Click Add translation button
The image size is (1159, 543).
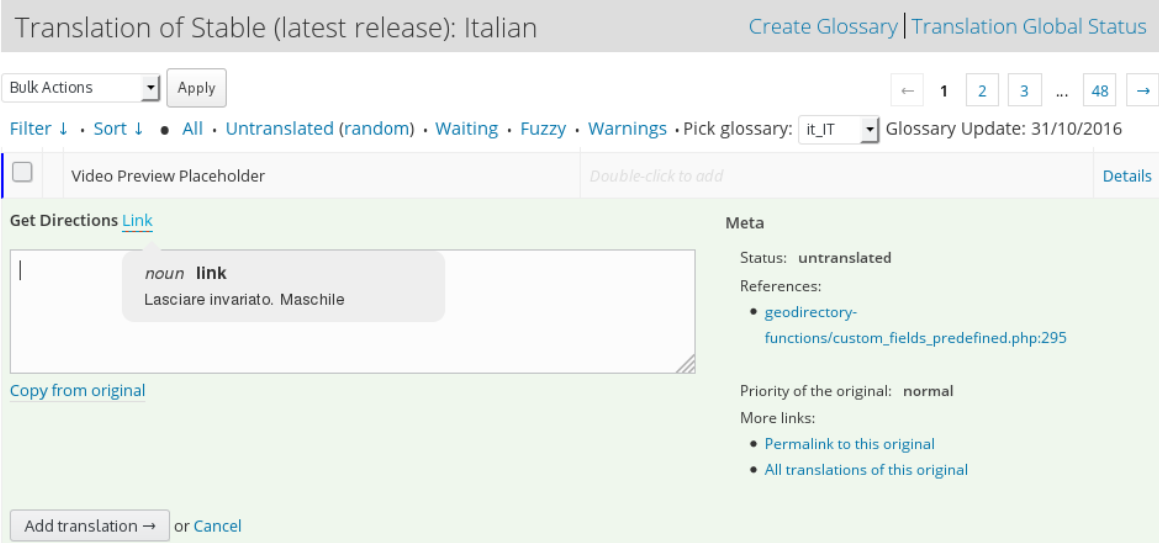[x=90, y=526]
